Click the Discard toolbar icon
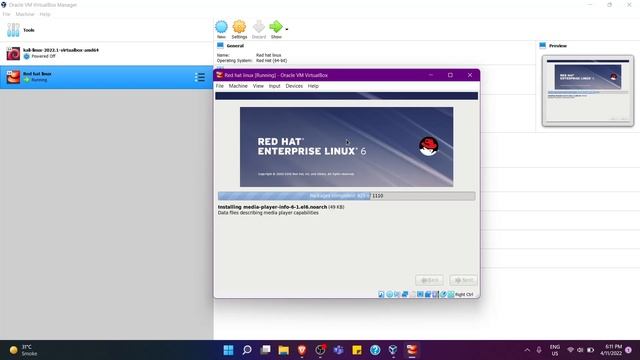 259,27
